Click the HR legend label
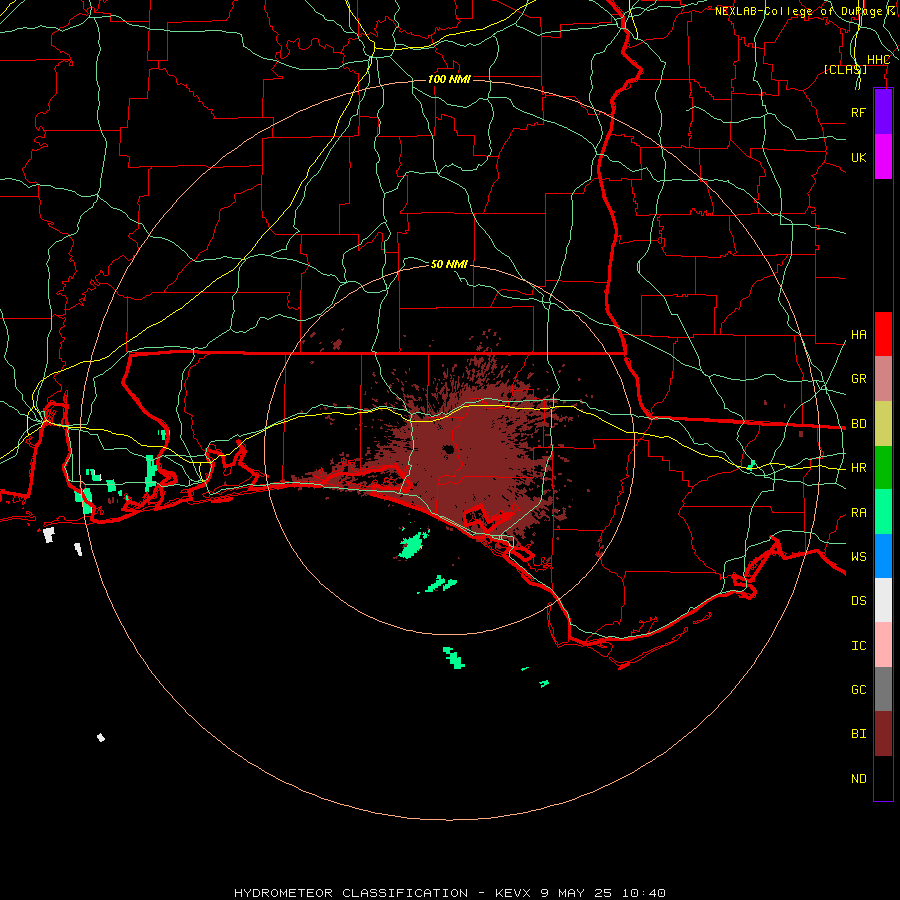The height and width of the screenshot is (900, 900). [x=858, y=468]
